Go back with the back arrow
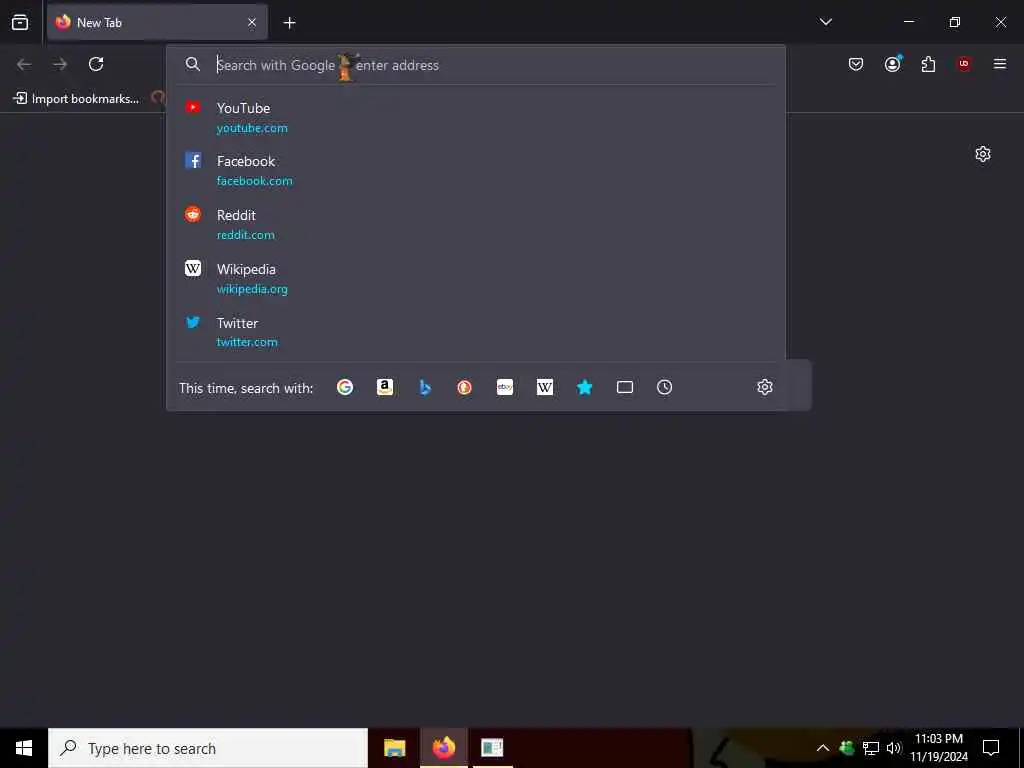 tap(24, 64)
